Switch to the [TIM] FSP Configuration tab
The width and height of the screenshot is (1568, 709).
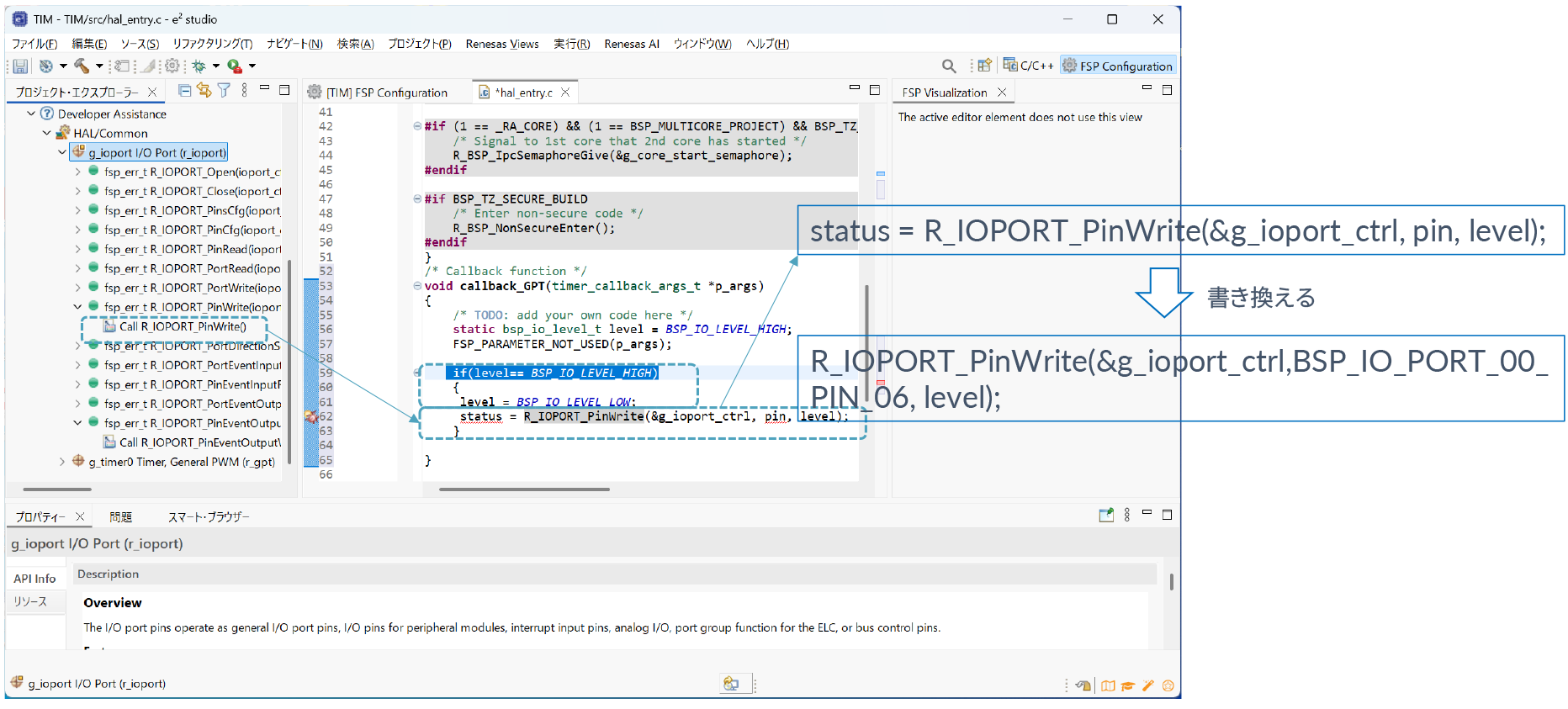pyautogui.click(x=386, y=93)
